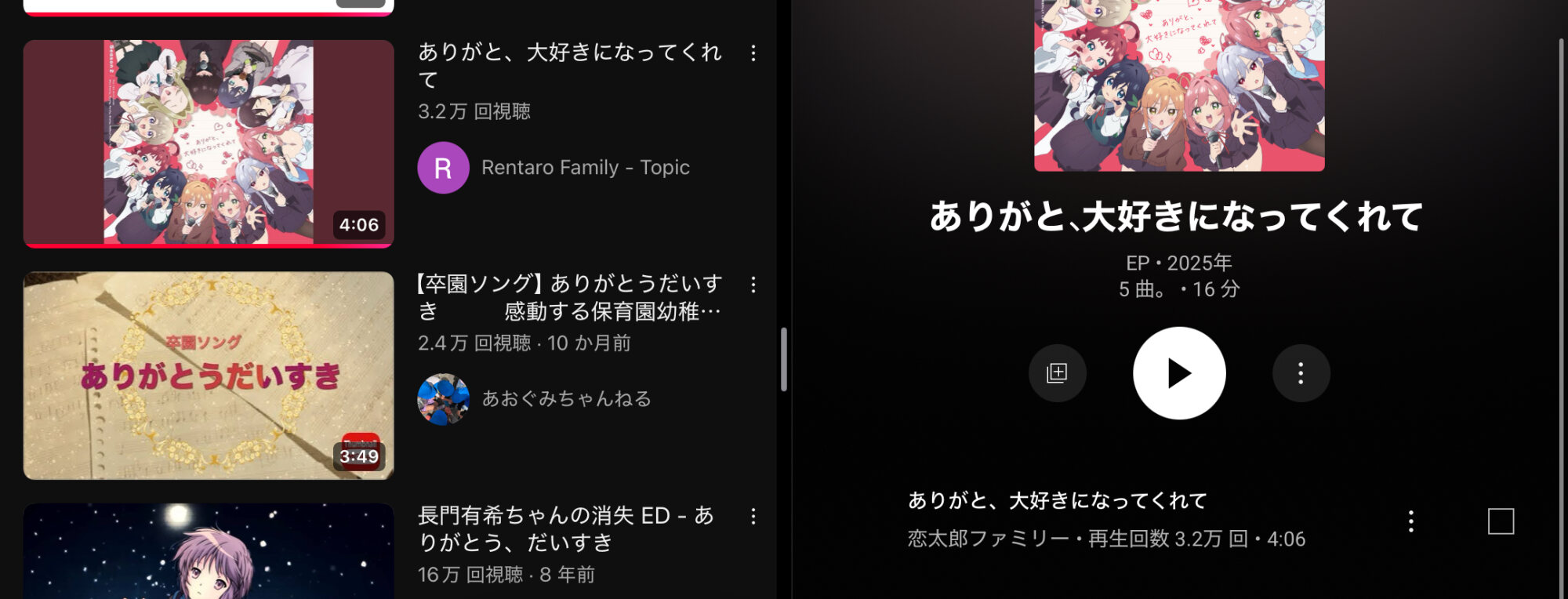Open options for the 卒園ソング video
Screen dimensions: 1568x599
pos(753,285)
